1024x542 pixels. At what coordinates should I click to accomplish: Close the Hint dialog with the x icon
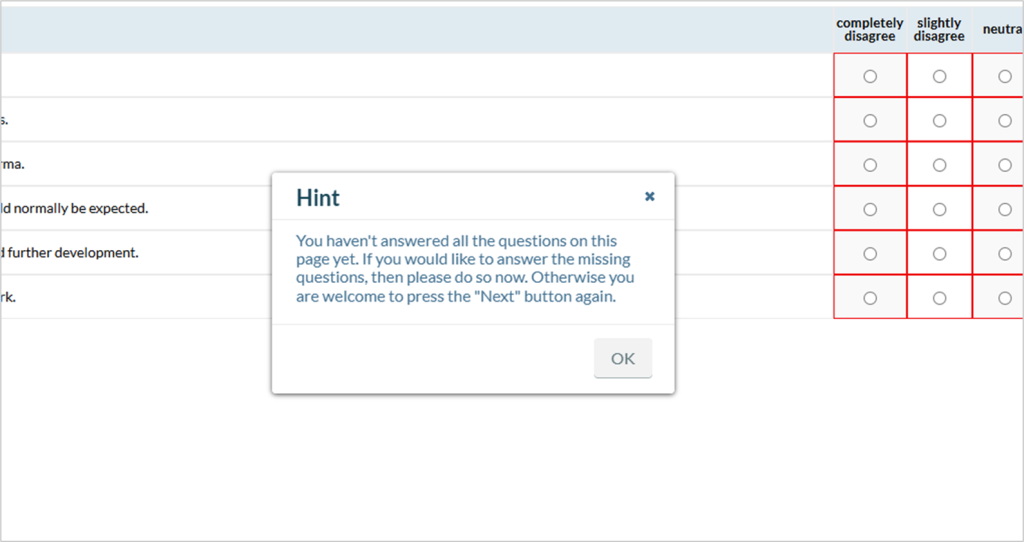[649, 197]
